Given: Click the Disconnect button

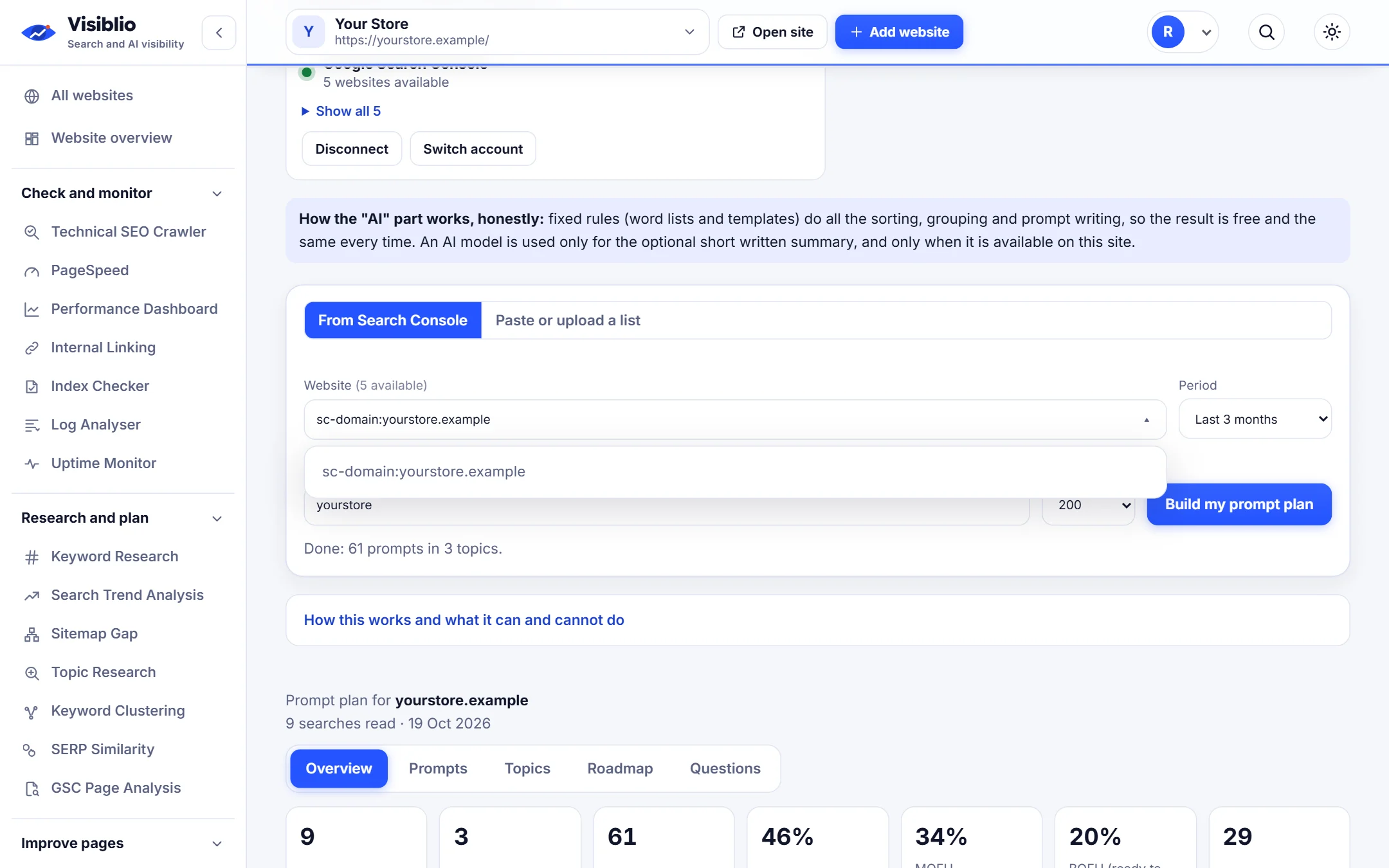Looking at the screenshot, I should click(352, 149).
